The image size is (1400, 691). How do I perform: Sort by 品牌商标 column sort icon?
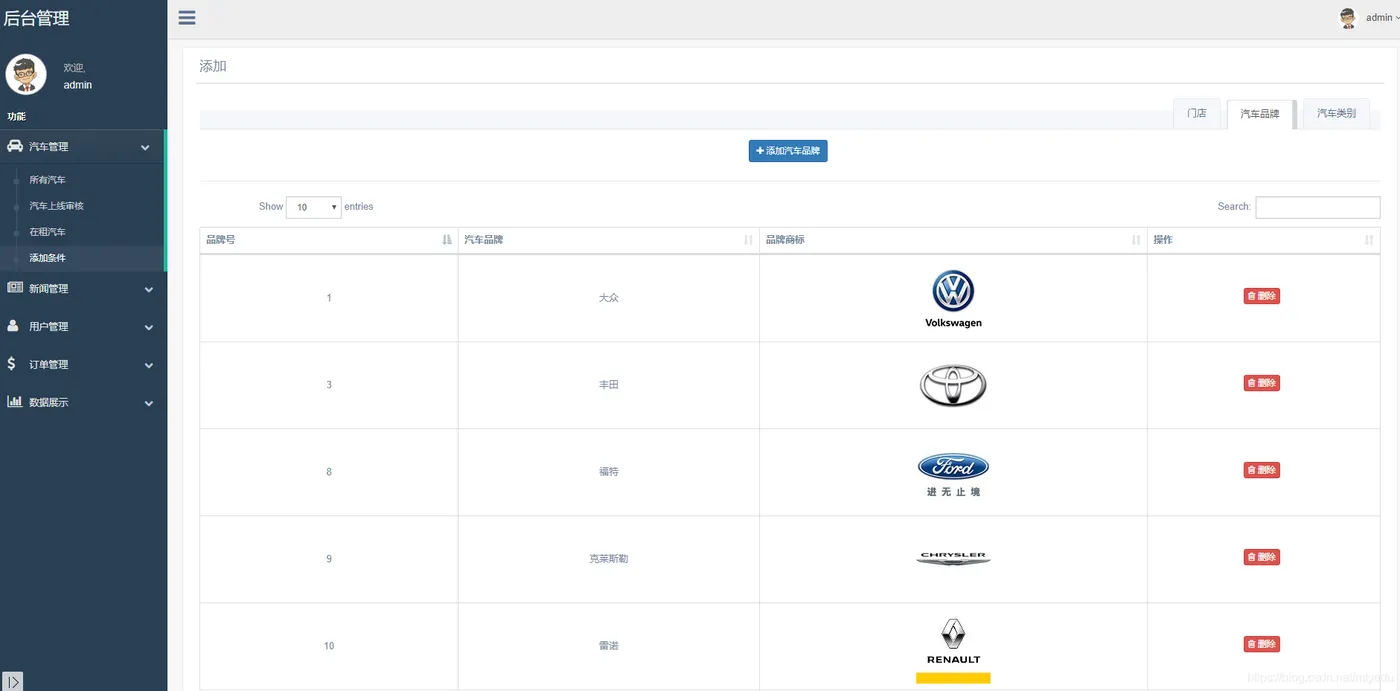click(1136, 240)
